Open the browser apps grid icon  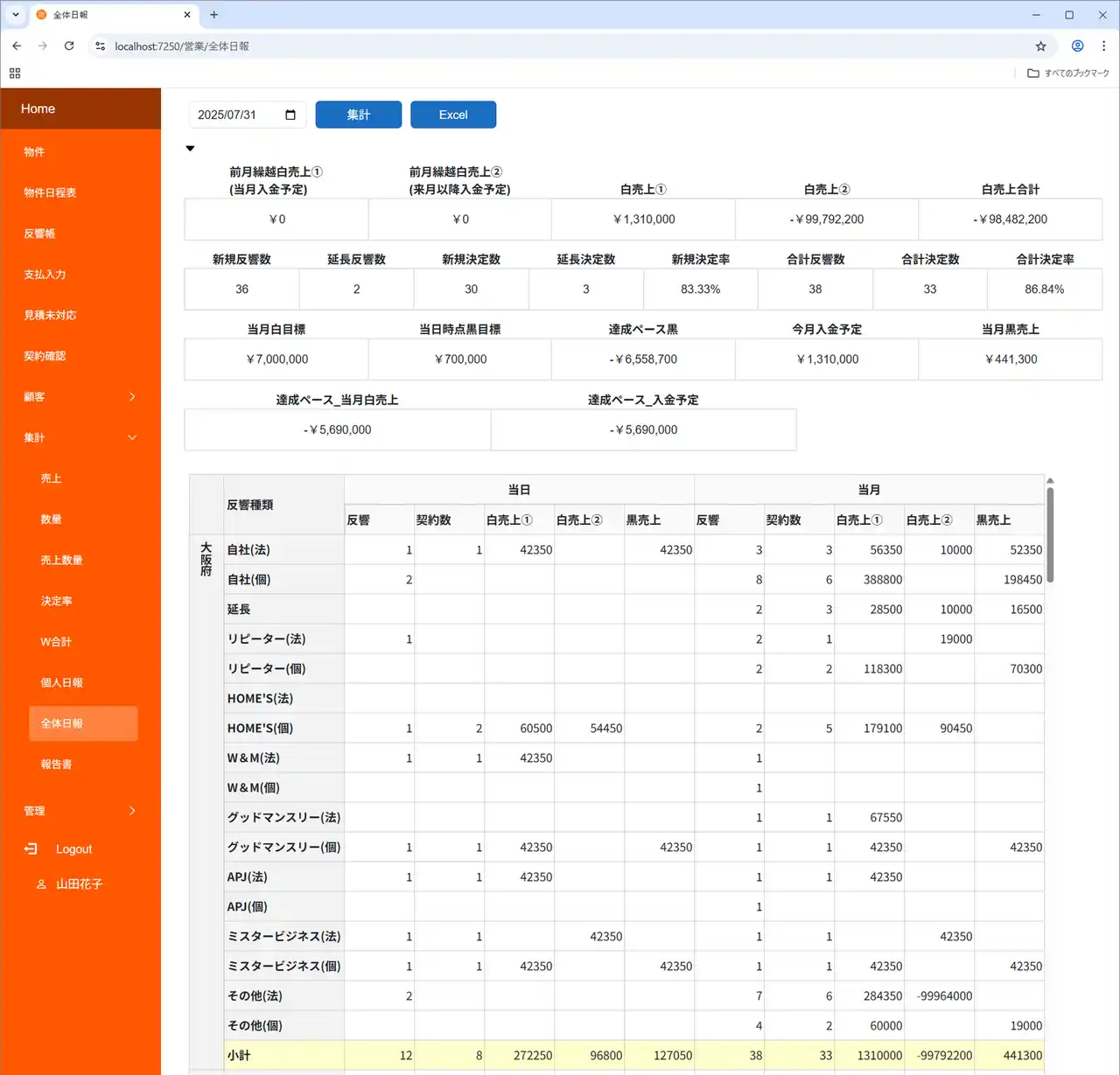(15, 73)
